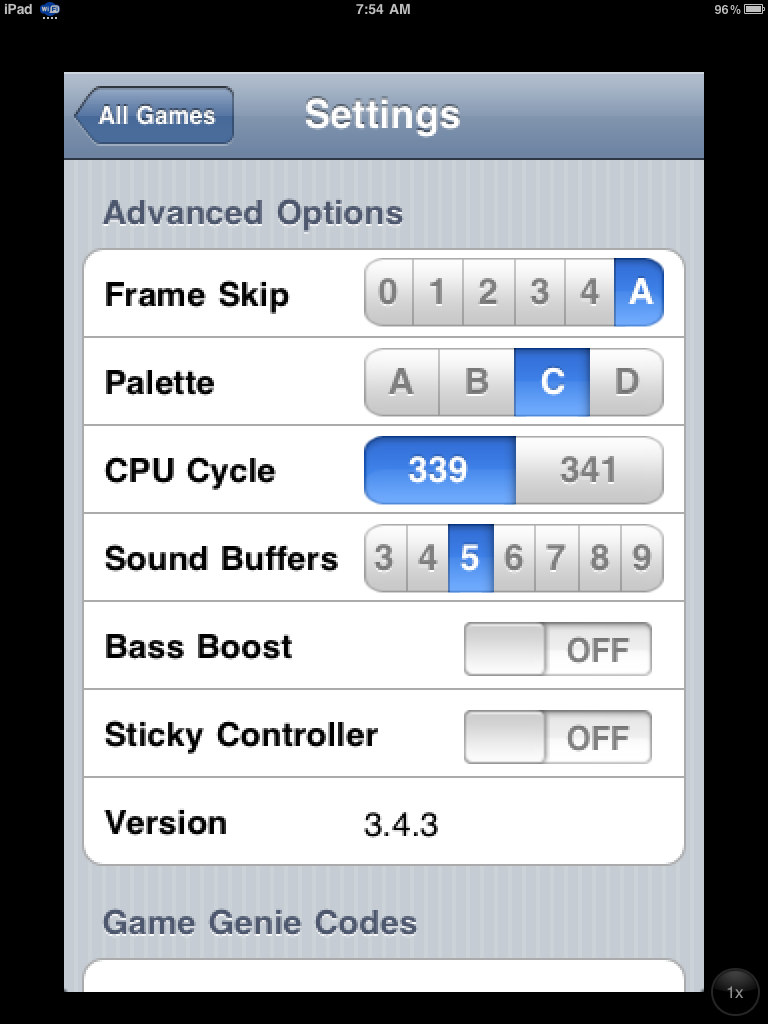This screenshot has height=1024, width=768.
Task: Set CPU Cycle to 341
Action: [x=588, y=470]
